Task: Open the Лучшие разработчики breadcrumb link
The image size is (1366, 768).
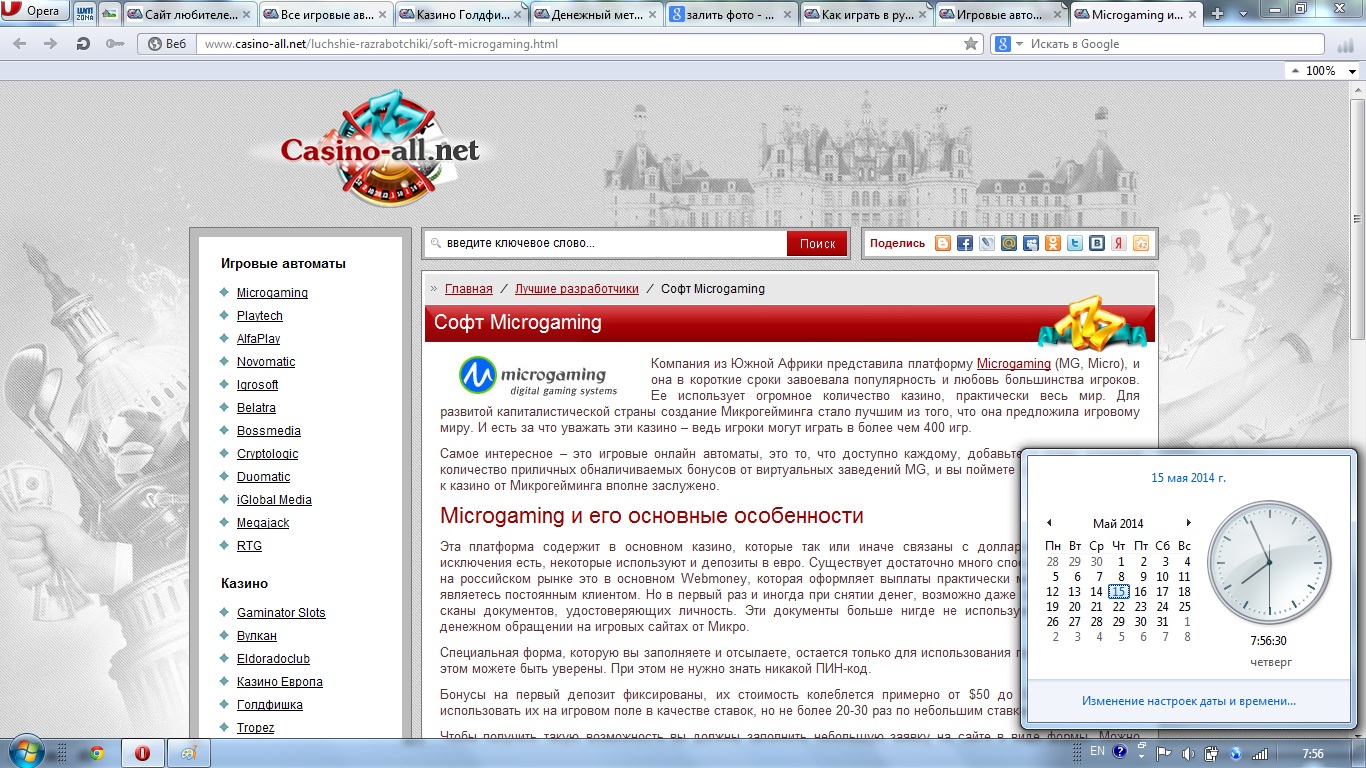Action: click(577, 289)
